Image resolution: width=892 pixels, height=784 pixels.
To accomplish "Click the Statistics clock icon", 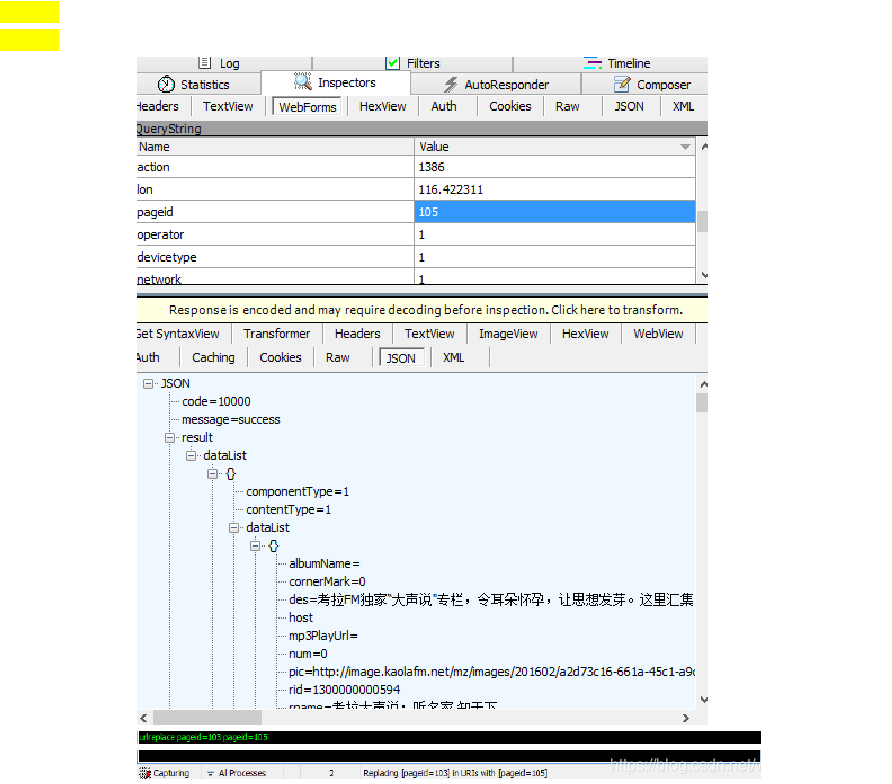I will tap(166, 84).
